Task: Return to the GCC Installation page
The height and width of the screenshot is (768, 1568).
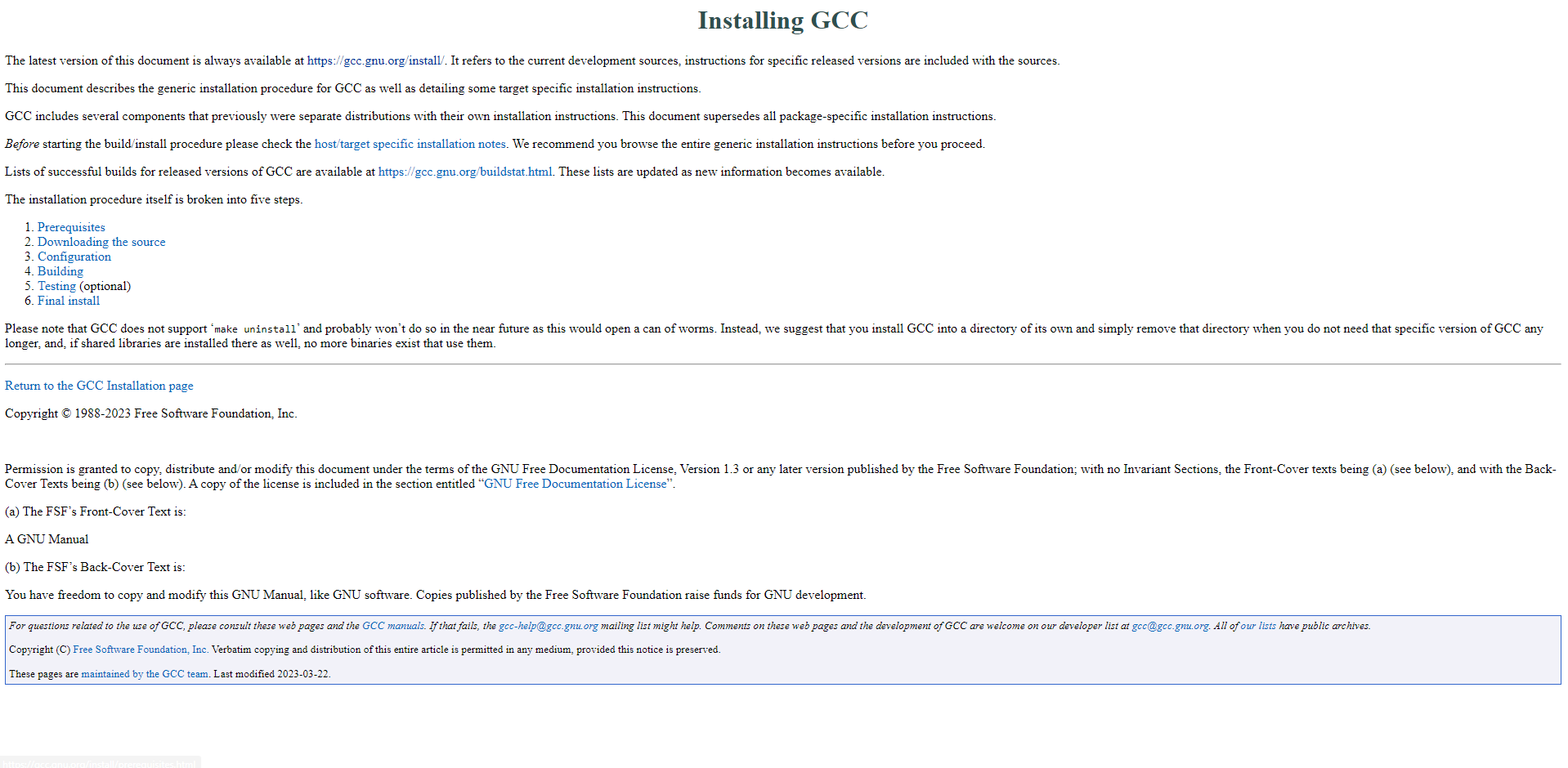Action: point(99,386)
